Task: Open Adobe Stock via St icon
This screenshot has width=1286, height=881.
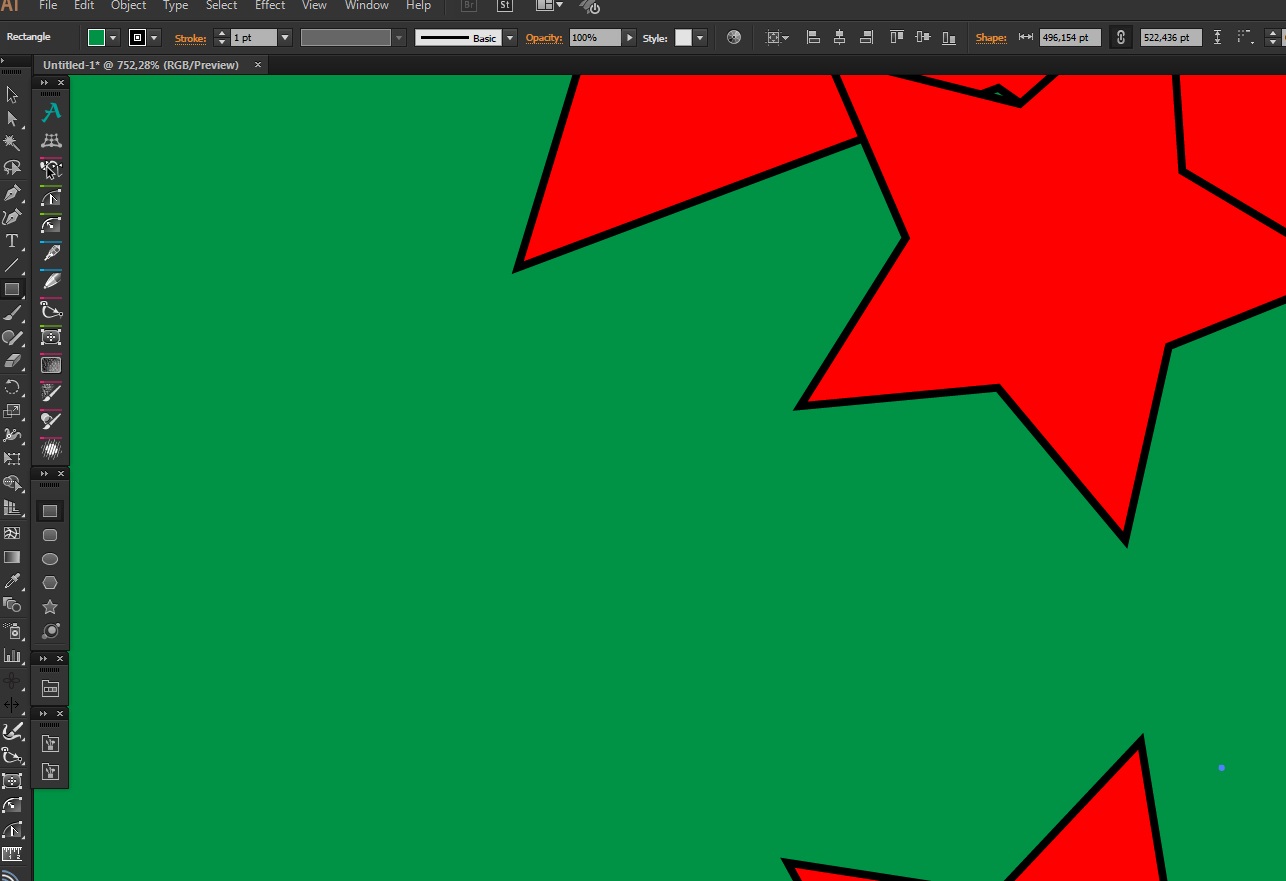Action: click(x=505, y=6)
